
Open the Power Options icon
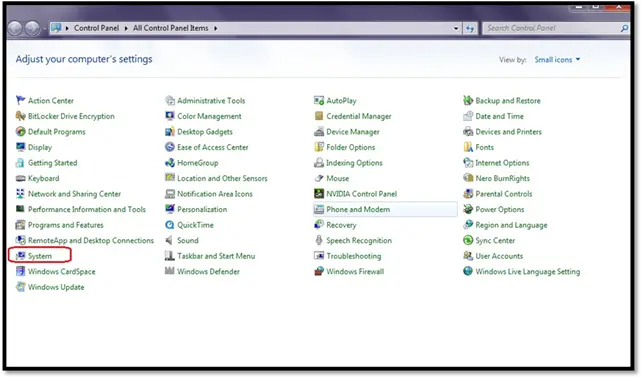[x=468, y=210]
